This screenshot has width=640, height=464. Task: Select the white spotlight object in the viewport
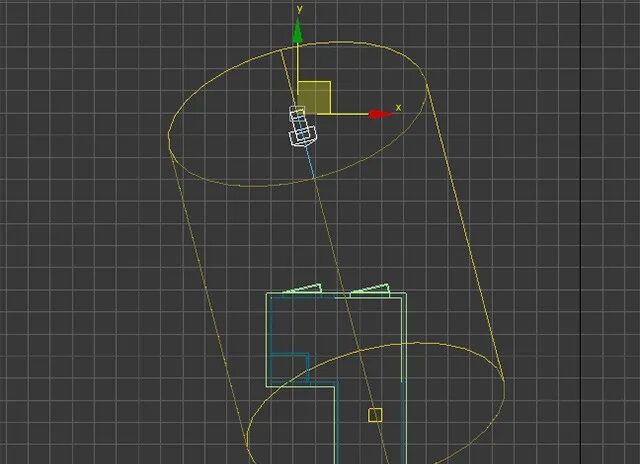[302, 127]
